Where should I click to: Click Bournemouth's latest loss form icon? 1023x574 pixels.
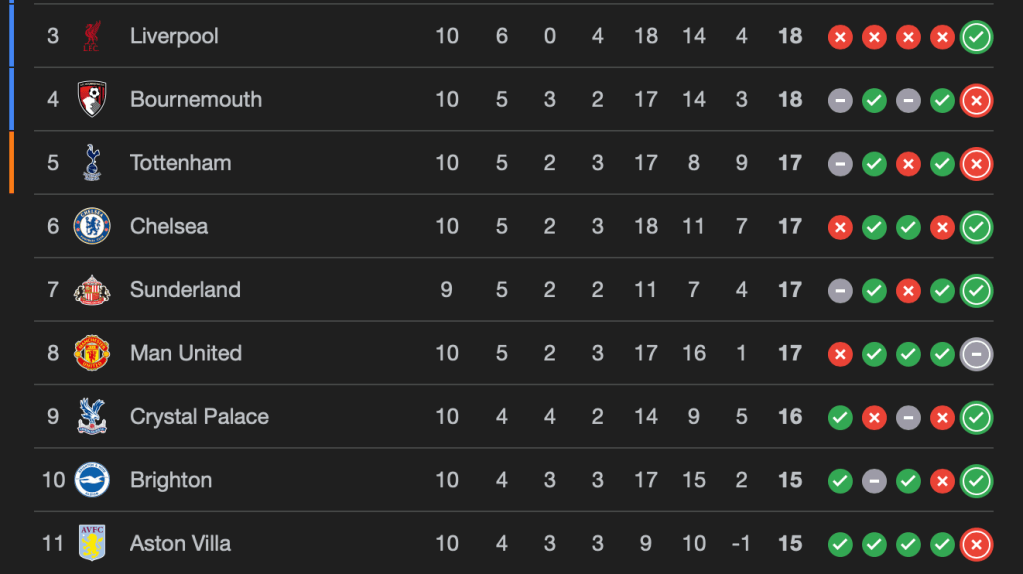tap(976, 100)
